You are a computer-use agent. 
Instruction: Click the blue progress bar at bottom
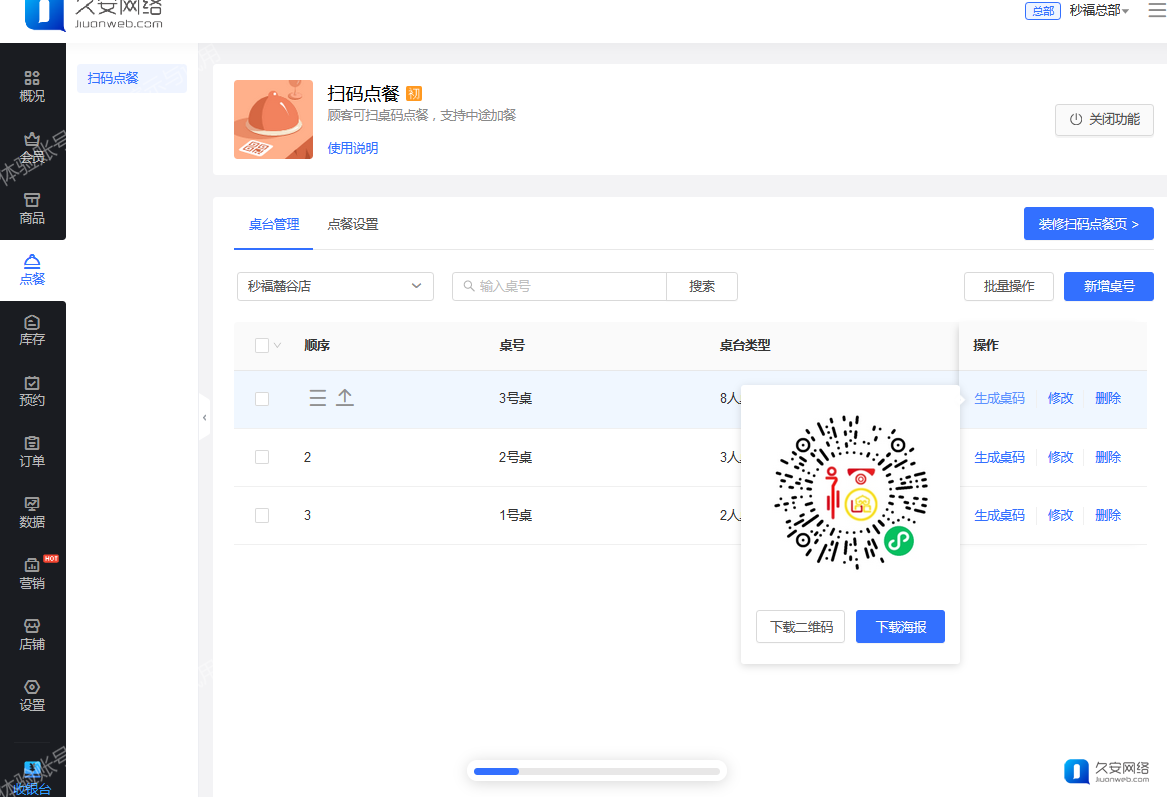tap(496, 772)
